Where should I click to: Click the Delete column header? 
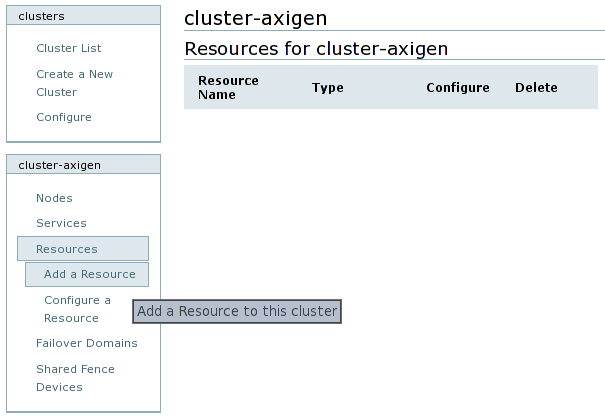click(x=536, y=87)
